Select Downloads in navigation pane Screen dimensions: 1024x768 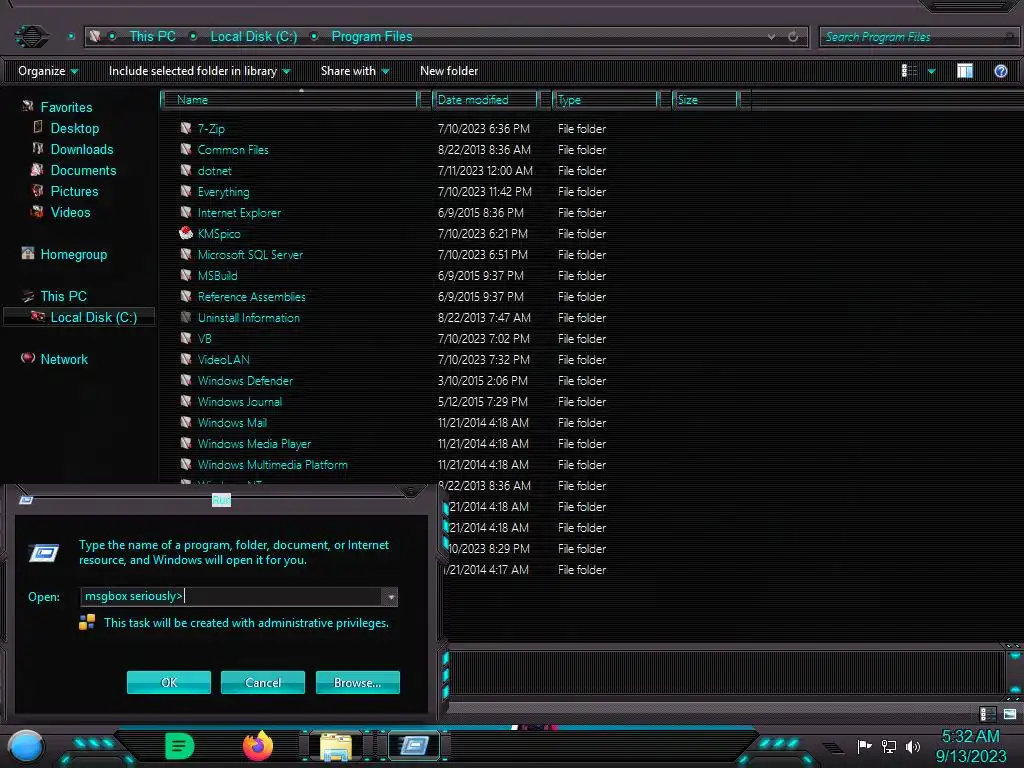click(82, 149)
